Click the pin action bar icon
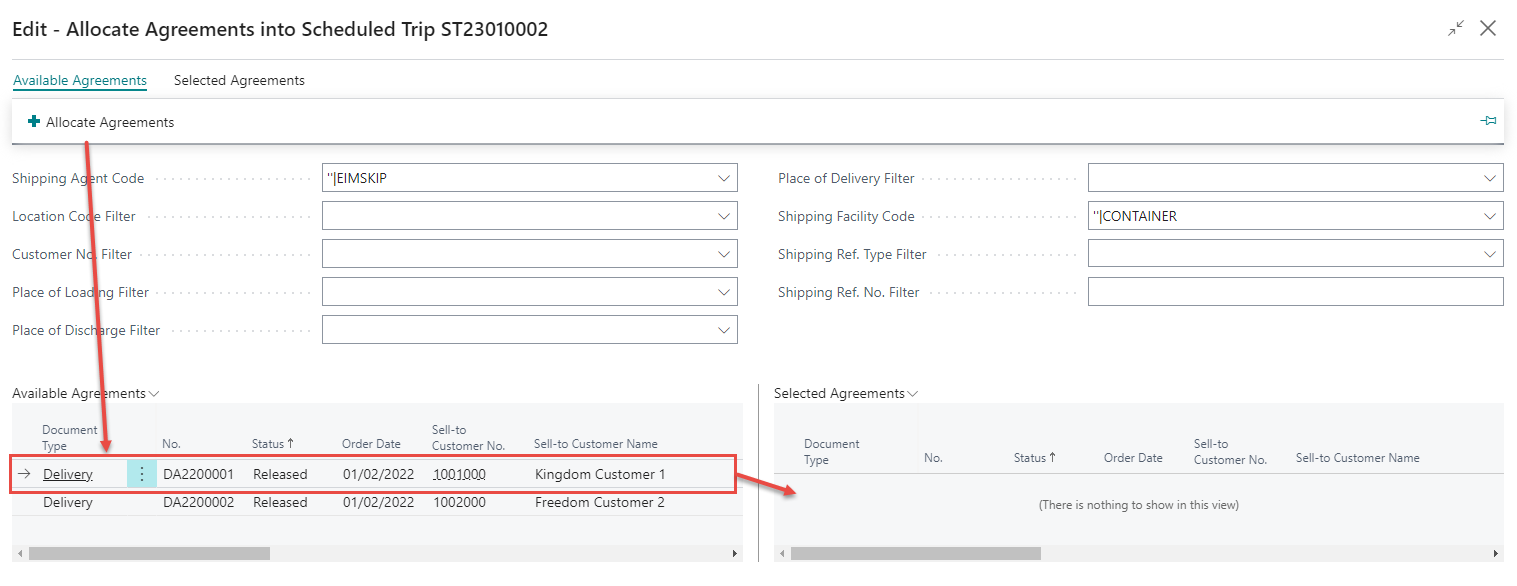This screenshot has width=1517, height=586. (x=1488, y=121)
